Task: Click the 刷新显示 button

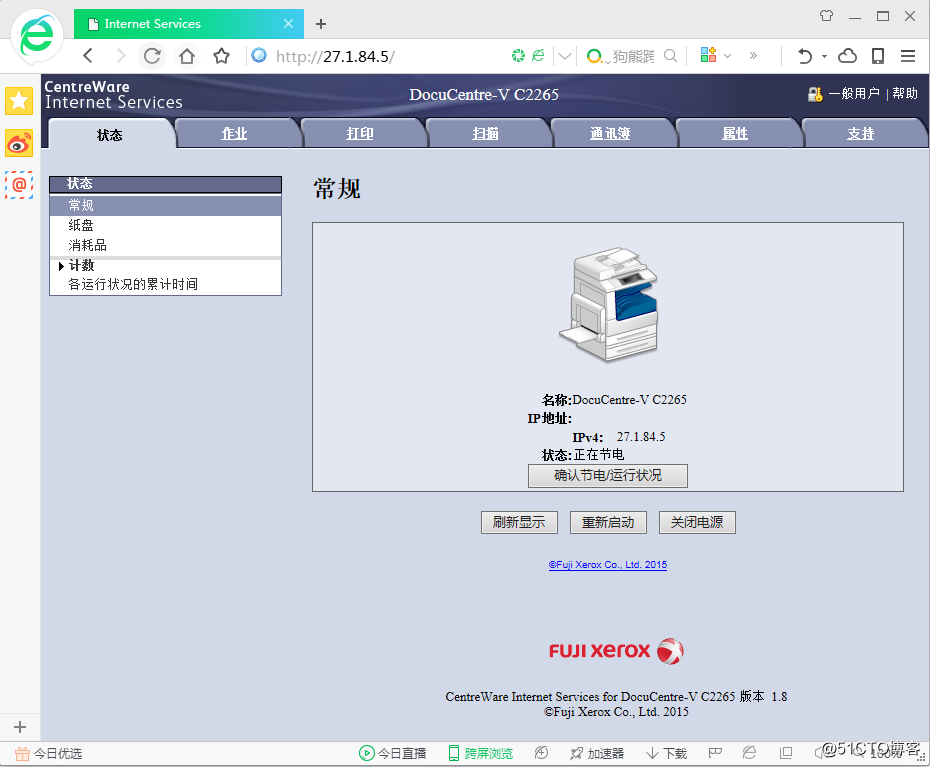Action: pos(519,522)
